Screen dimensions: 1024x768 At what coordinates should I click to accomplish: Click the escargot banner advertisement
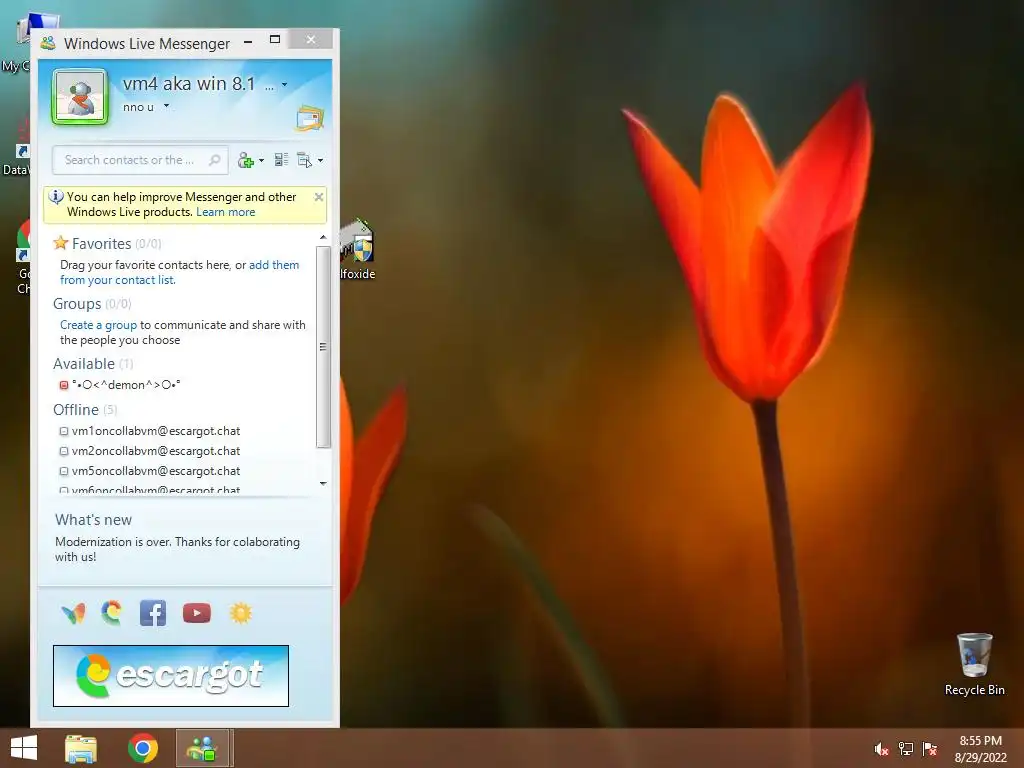coord(171,676)
